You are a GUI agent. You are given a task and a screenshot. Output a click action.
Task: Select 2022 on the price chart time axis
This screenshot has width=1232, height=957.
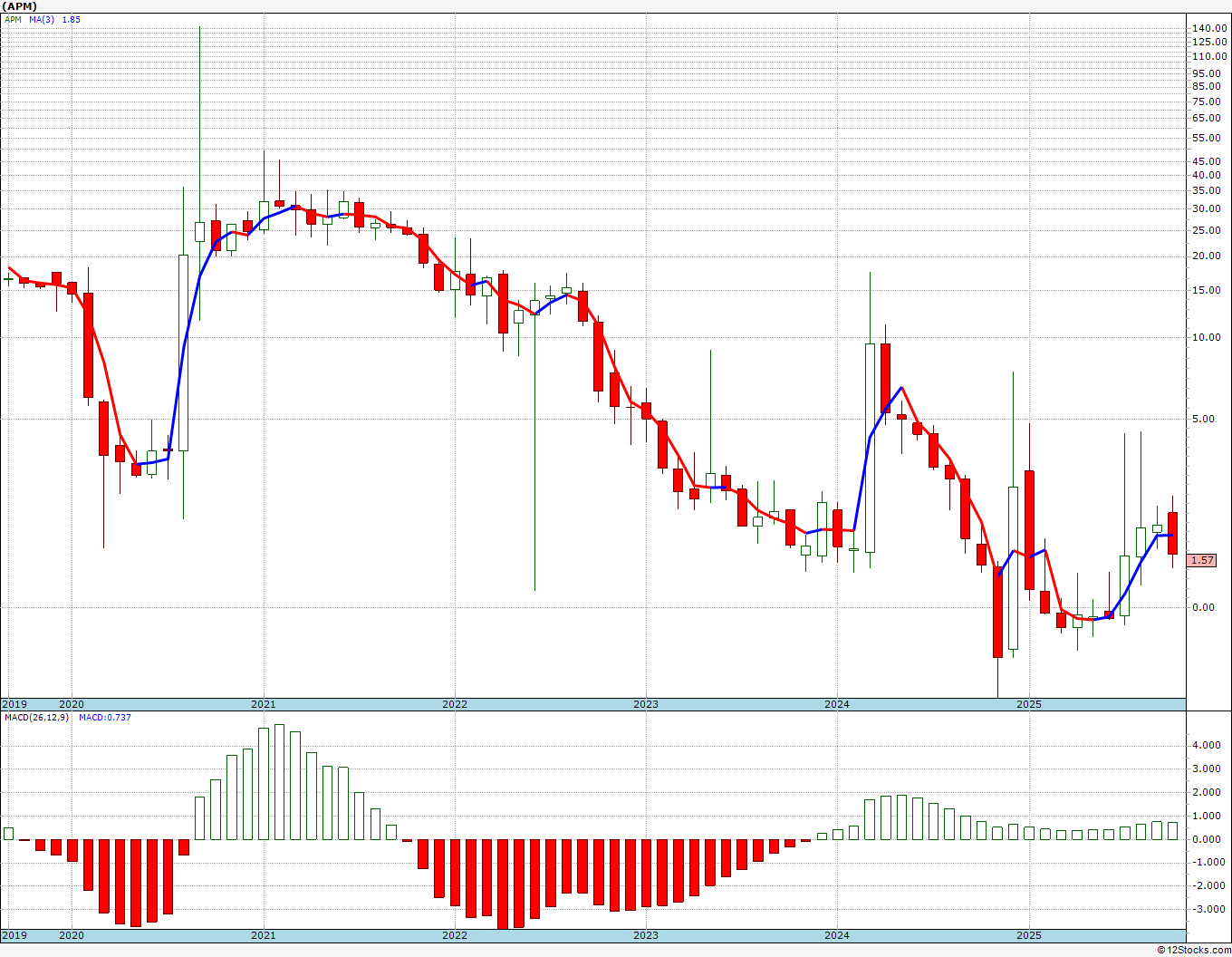[x=455, y=704]
